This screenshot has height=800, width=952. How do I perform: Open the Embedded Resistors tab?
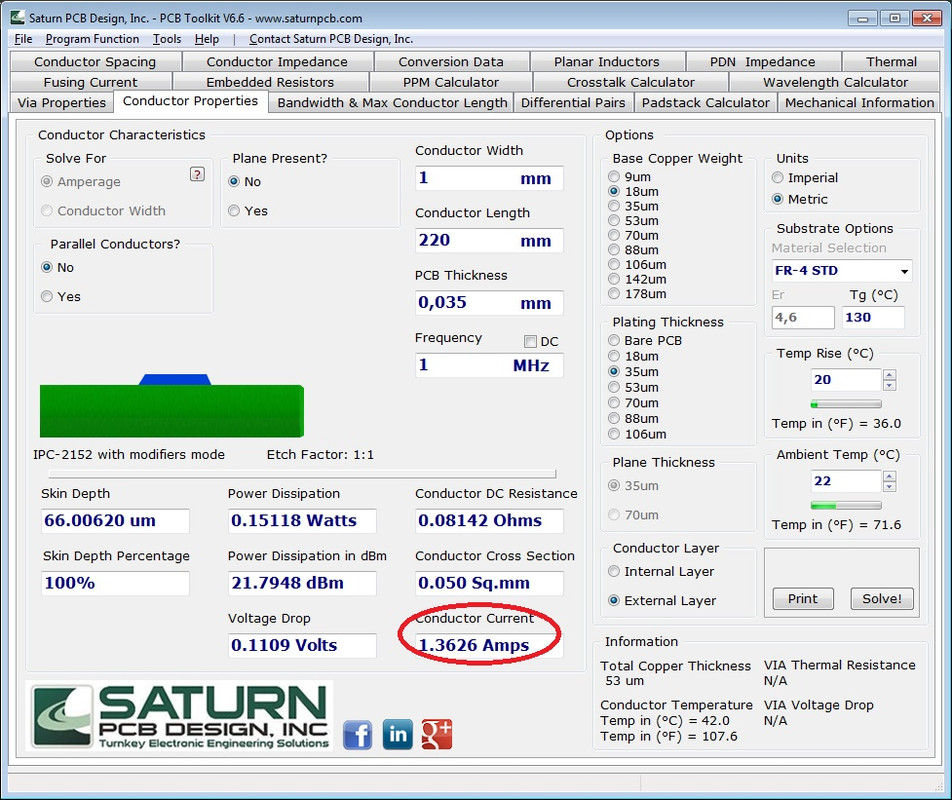tap(270, 82)
